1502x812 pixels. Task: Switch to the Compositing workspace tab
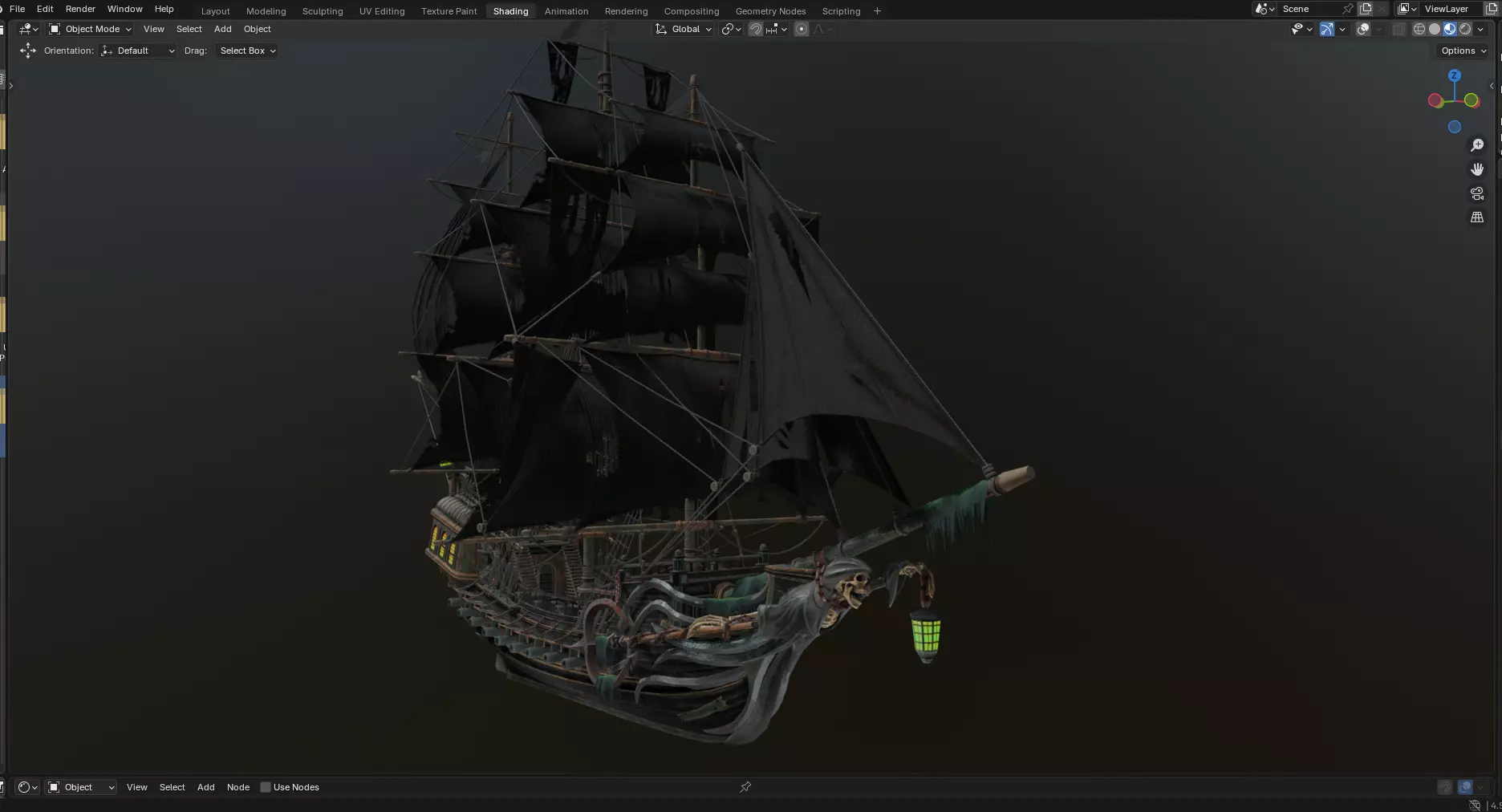pos(692,11)
